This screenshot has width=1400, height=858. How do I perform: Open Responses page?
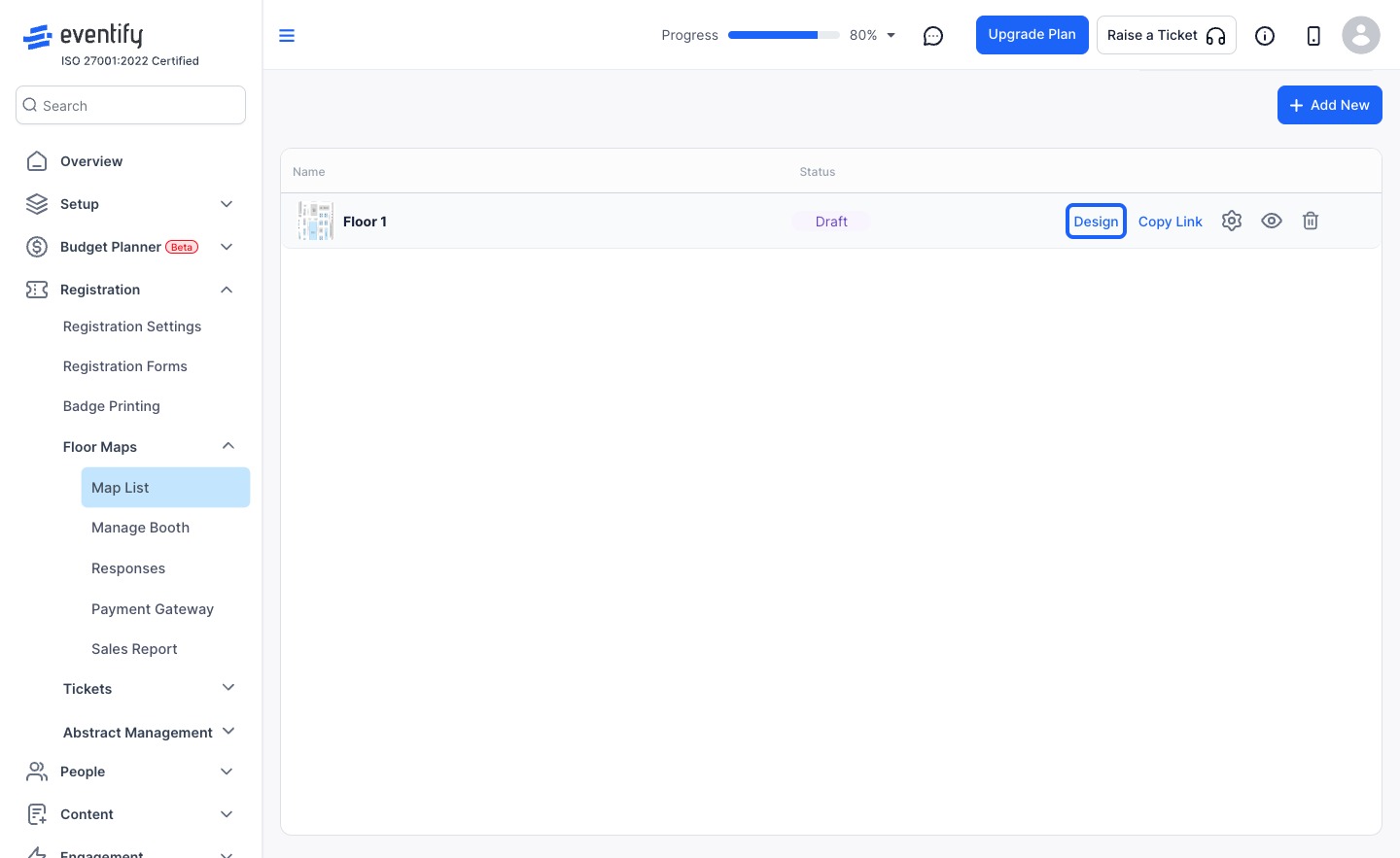coord(128,568)
